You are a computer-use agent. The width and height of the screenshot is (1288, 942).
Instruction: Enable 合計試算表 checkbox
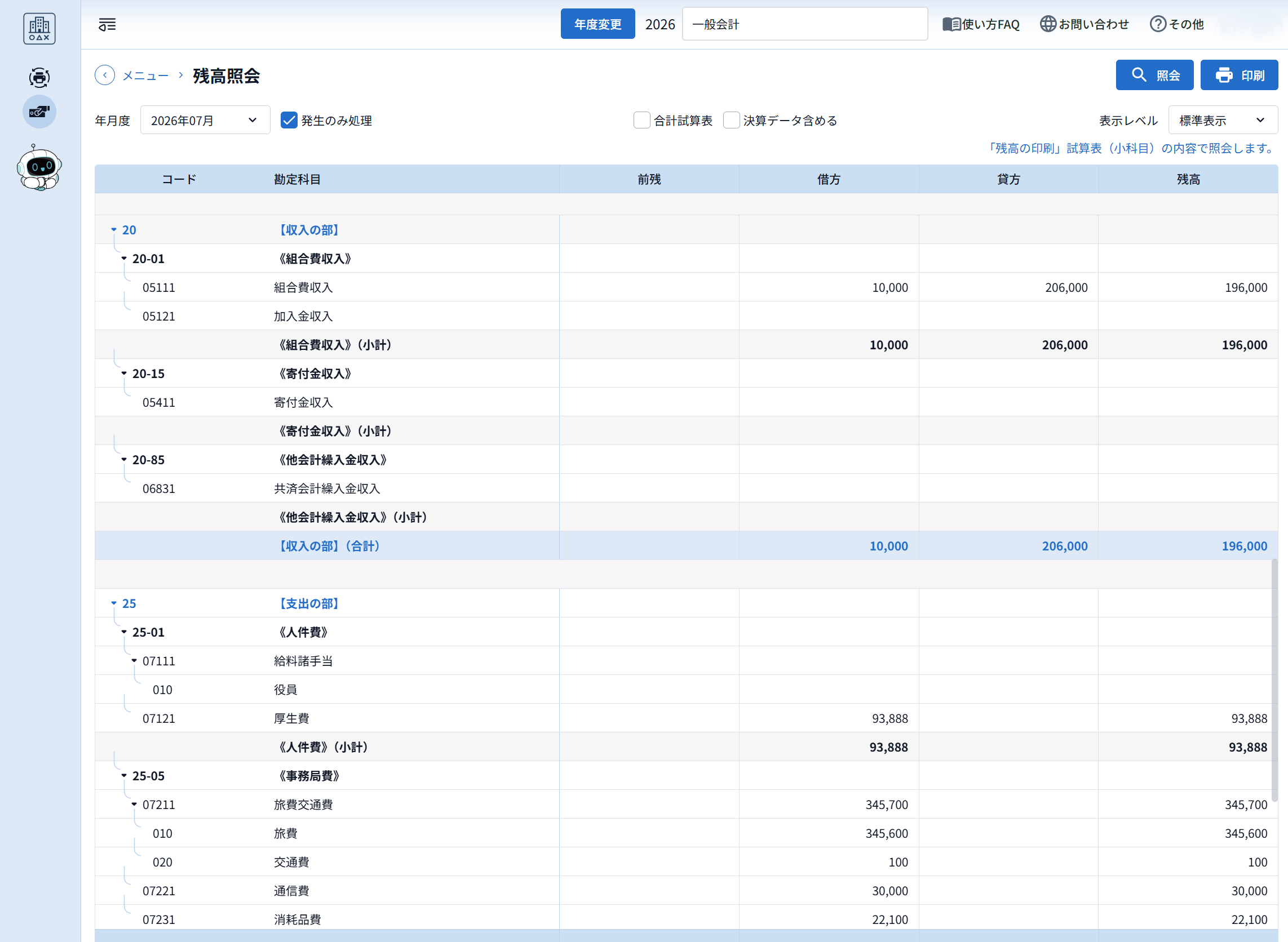(x=641, y=121)
